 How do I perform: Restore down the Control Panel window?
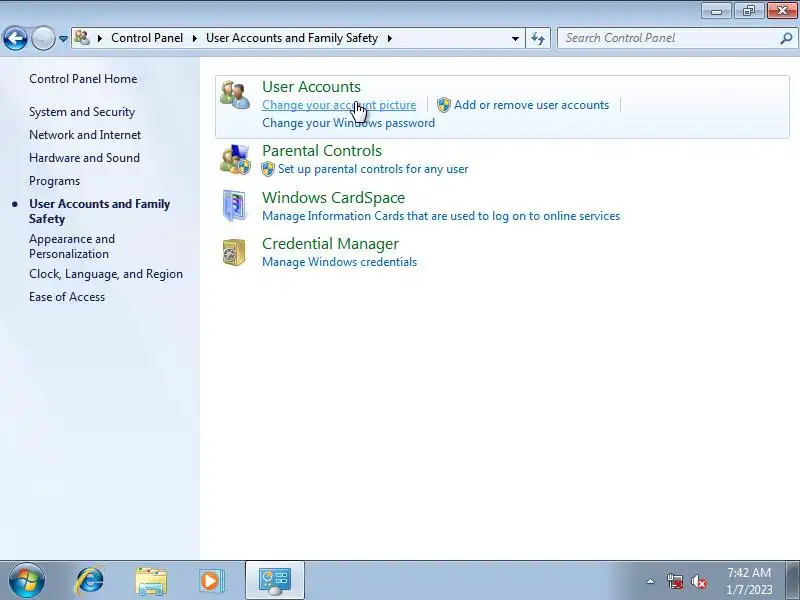tap(749, 11)
